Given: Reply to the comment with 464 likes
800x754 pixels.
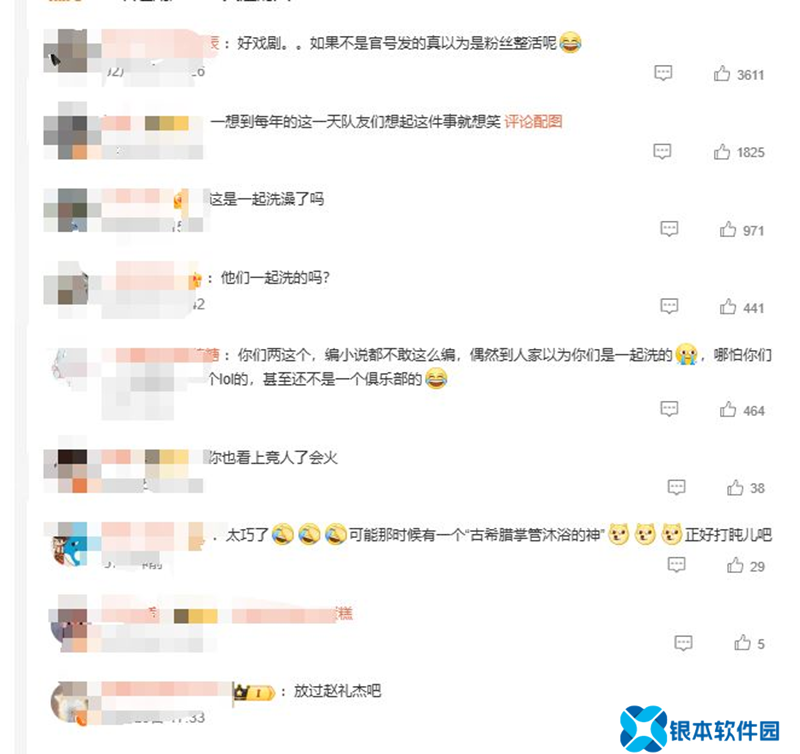Looking at the screenshot, I should tap(669, 409).
